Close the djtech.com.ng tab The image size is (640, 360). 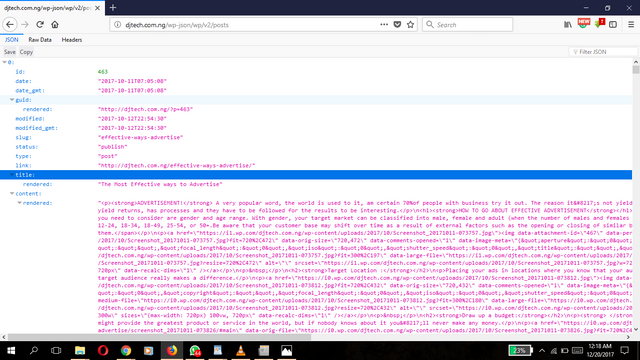97,8
